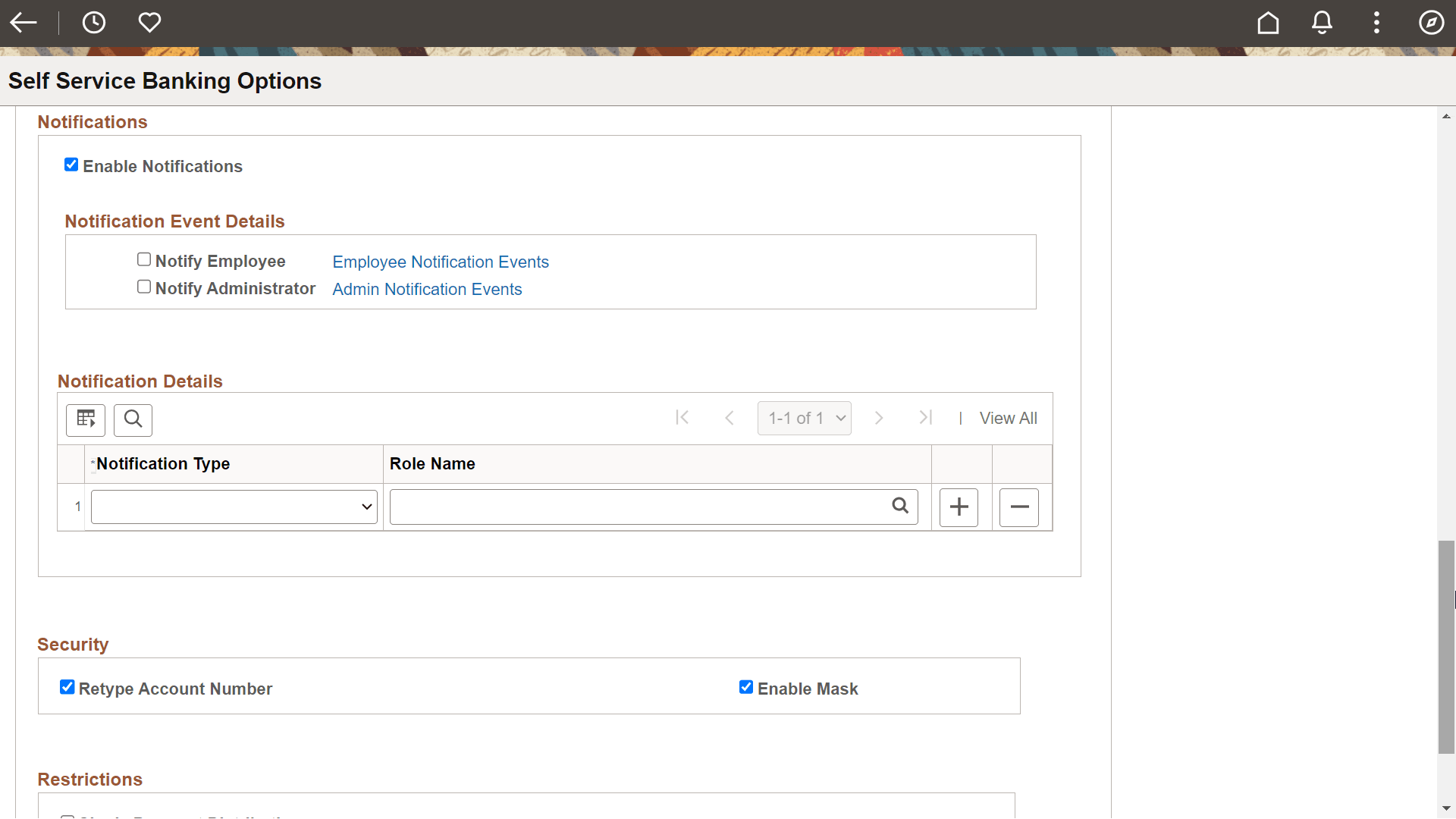Open the Employee Notification Events link
Image resolution: width=1456 pixels, height=819 pixels.
[x=440, y=262]
